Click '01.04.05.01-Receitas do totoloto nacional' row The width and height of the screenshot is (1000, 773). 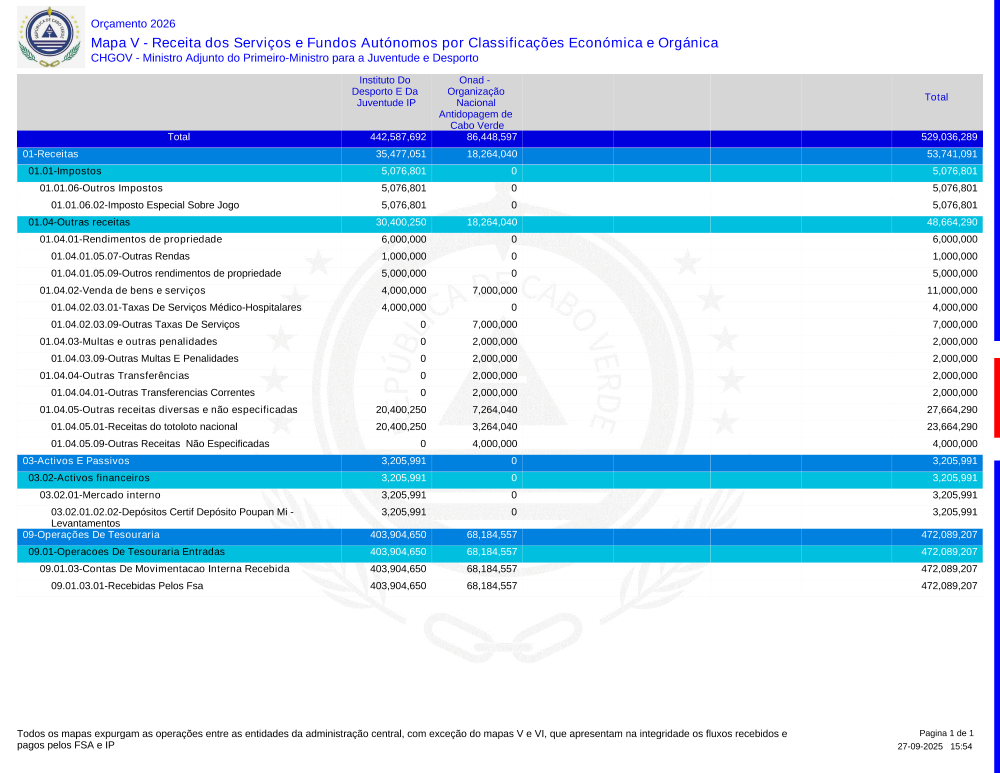point(144,426)
